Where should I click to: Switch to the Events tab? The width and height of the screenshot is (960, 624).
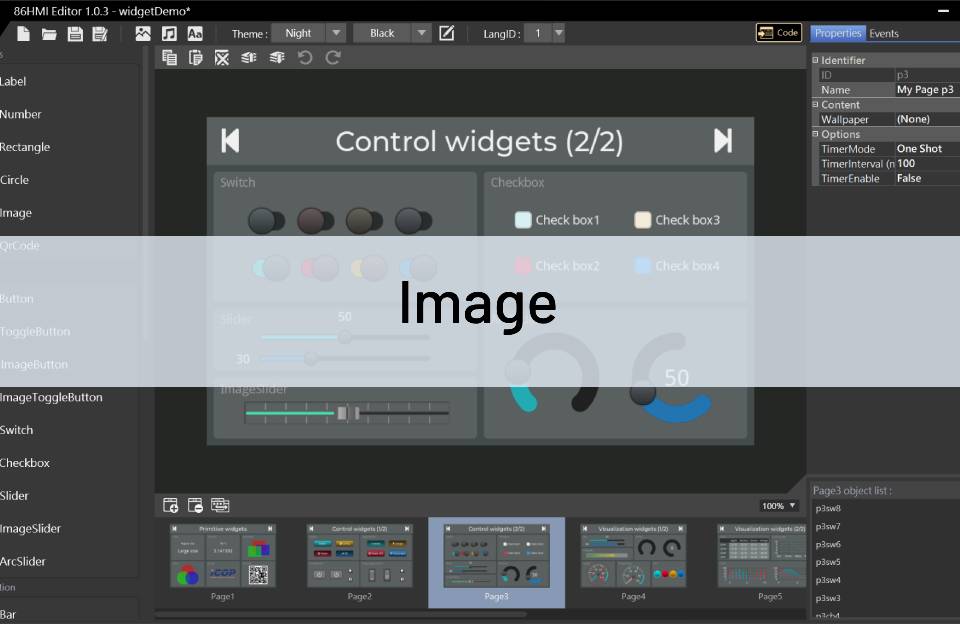(886, 33)
